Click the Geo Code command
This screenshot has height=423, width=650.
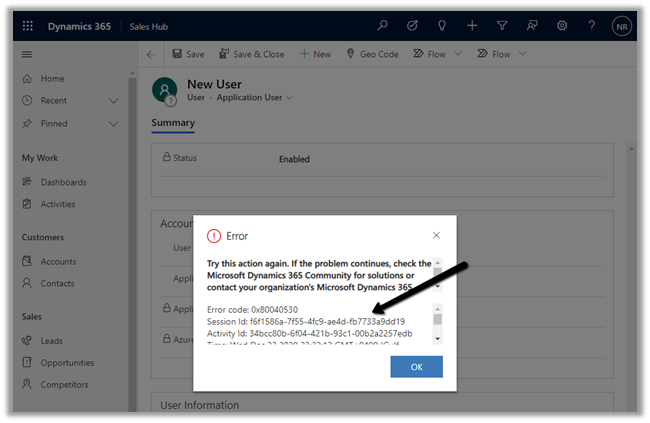(372, 54)
